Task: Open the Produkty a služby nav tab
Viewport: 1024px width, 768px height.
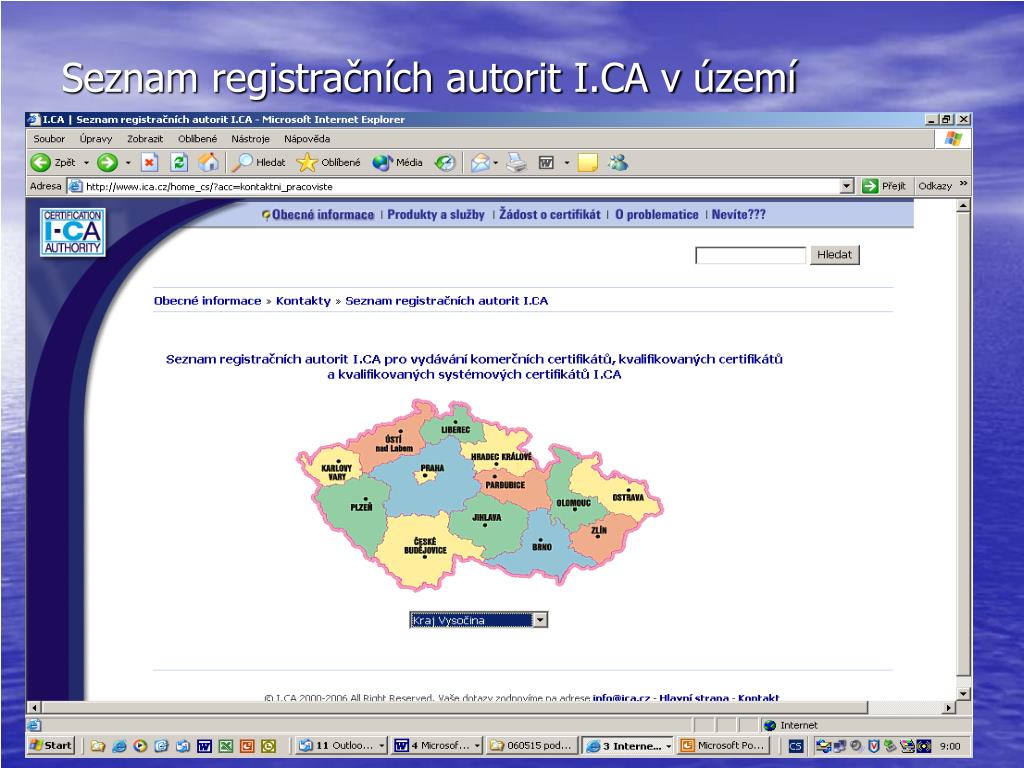Action: click(436, 214)
